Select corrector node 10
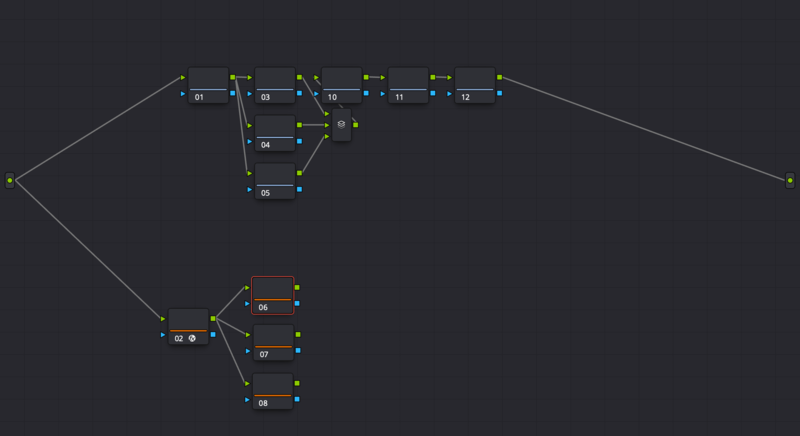 (341, 85)
